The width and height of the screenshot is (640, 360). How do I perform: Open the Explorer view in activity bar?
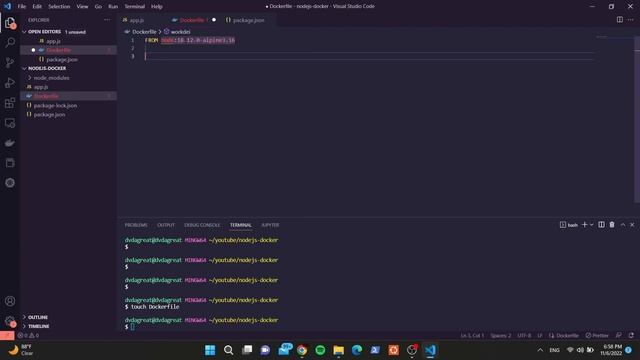10,23
